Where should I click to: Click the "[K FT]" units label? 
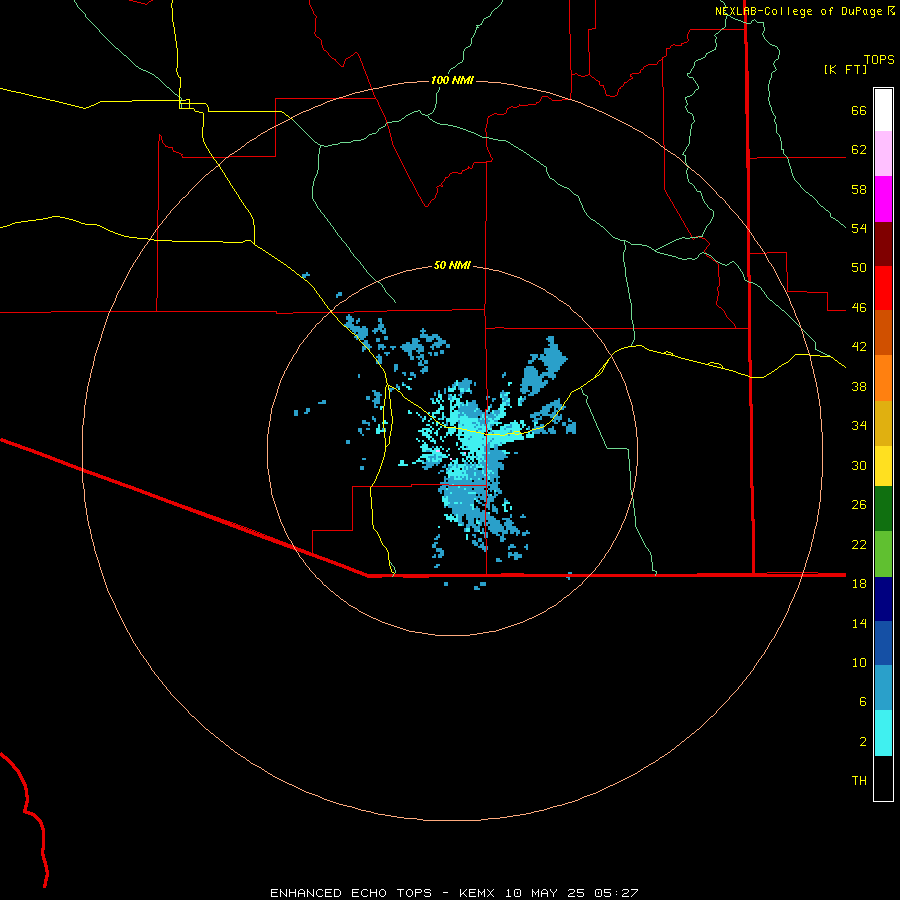[x=845, y=70]
